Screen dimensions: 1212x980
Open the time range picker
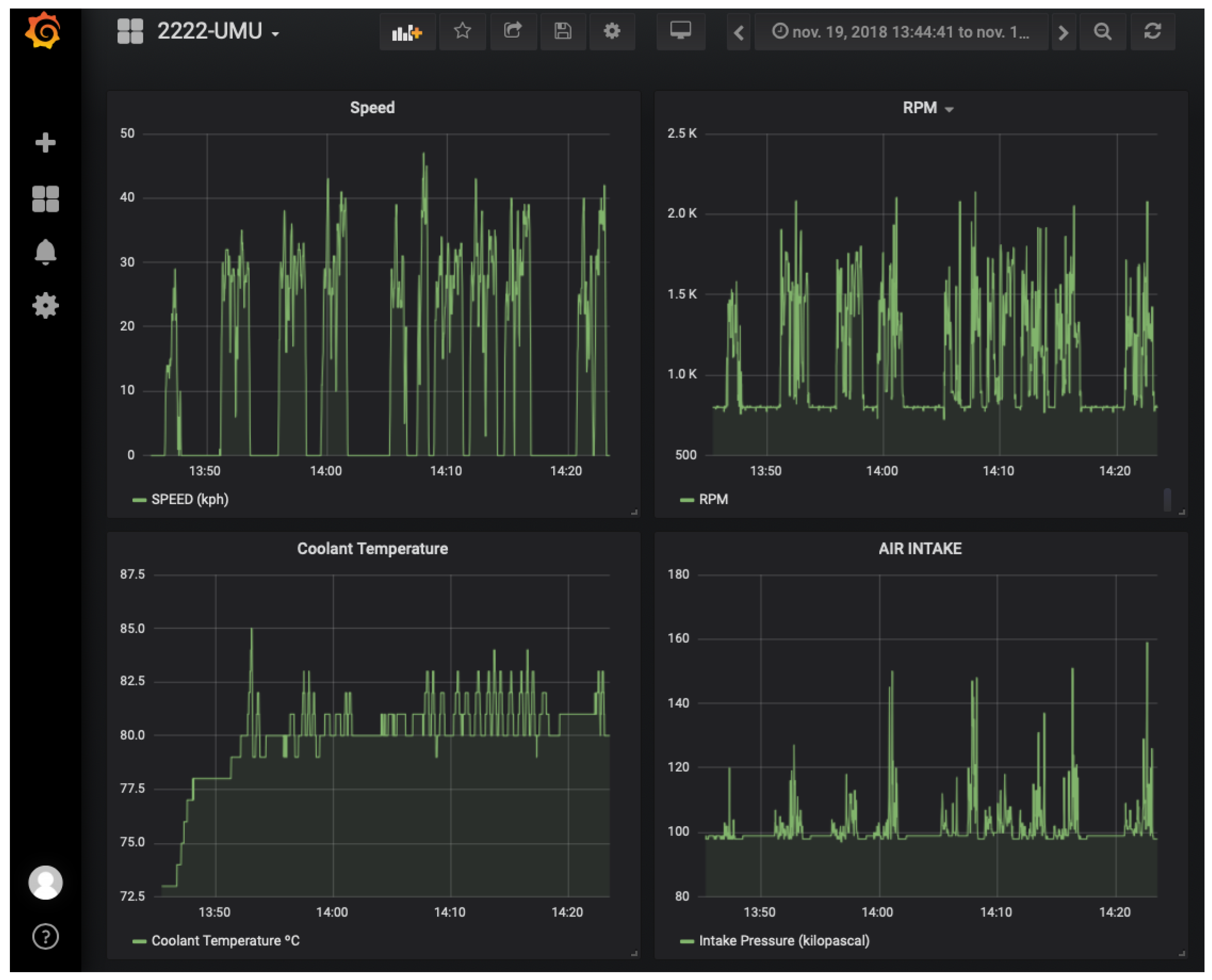coord(901,32)
